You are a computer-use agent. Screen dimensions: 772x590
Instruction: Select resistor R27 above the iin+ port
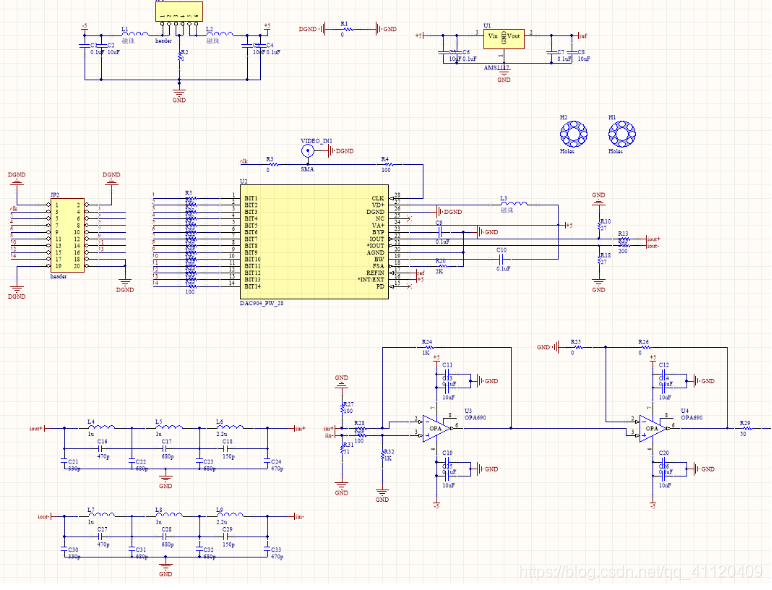(342, 407)
